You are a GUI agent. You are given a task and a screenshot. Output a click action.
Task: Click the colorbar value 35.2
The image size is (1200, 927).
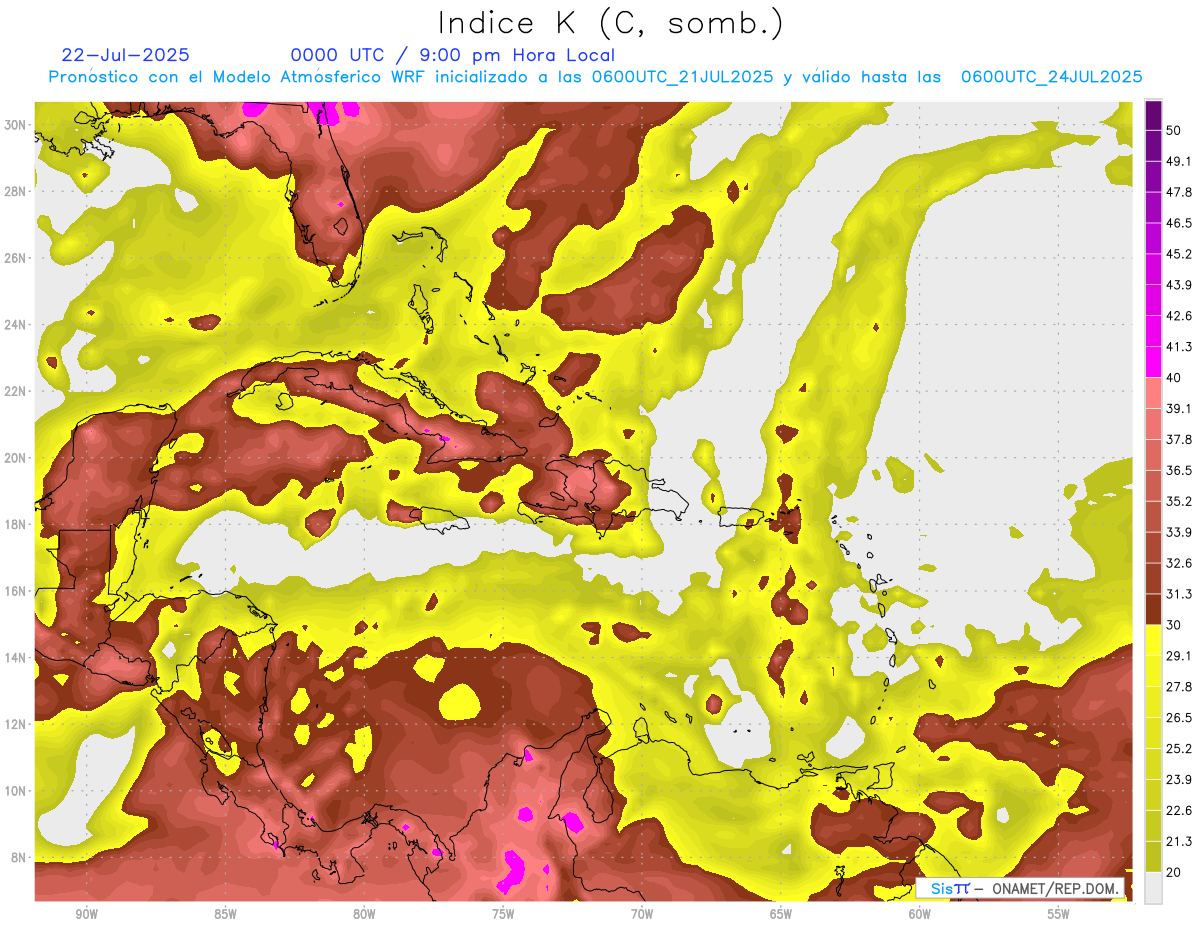(x=1180, y=501)
